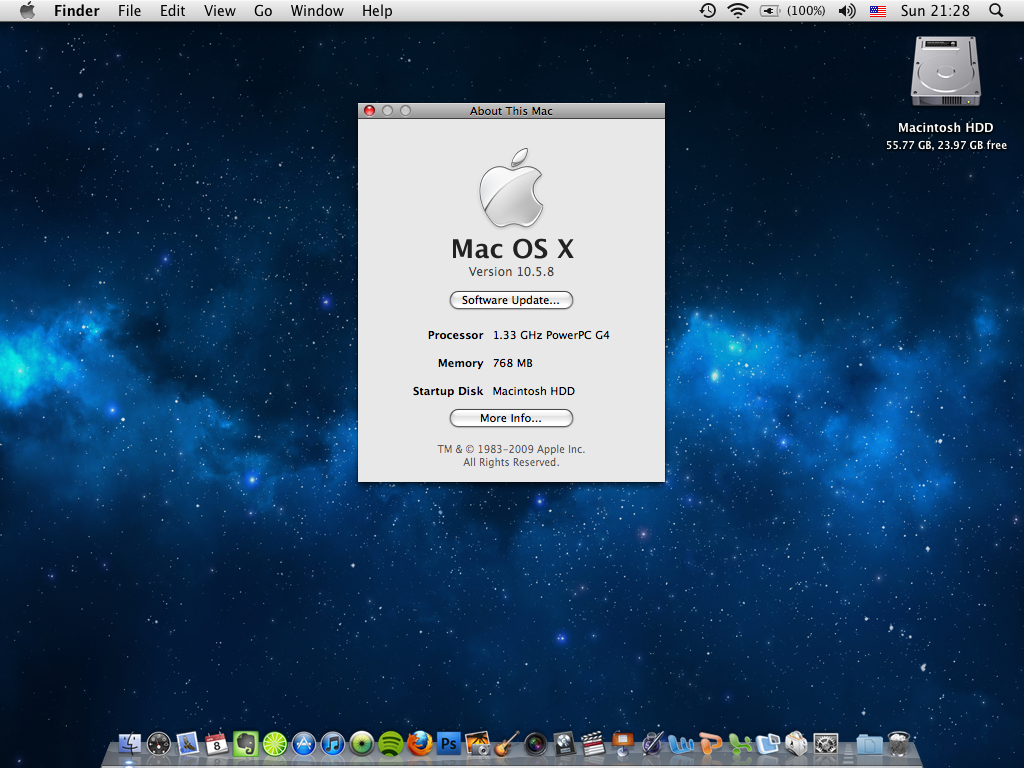Open the File menu
The width and height of the screenshot is (1024, 768).
click(x=129, y=10)
